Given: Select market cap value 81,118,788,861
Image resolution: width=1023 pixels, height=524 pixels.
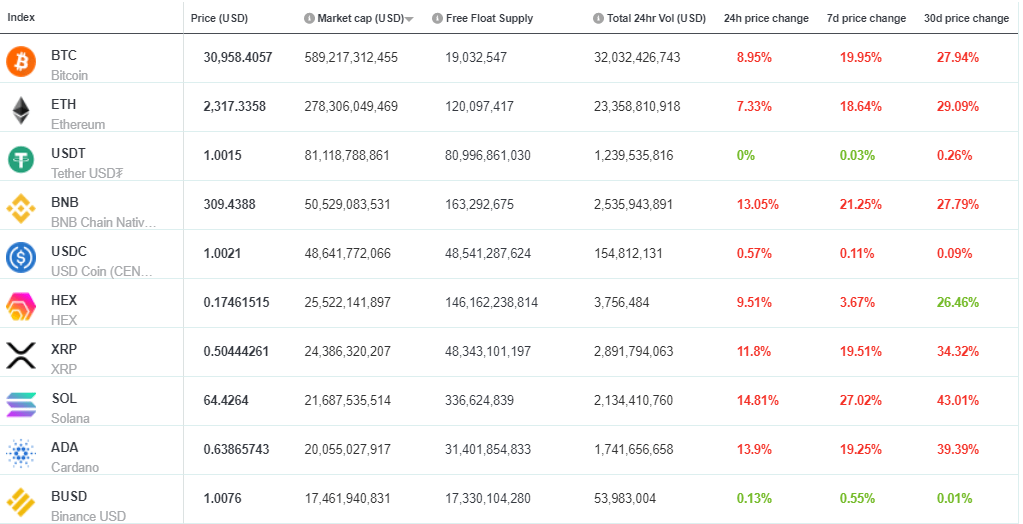Looking at the screenshot, I should 346,155.
